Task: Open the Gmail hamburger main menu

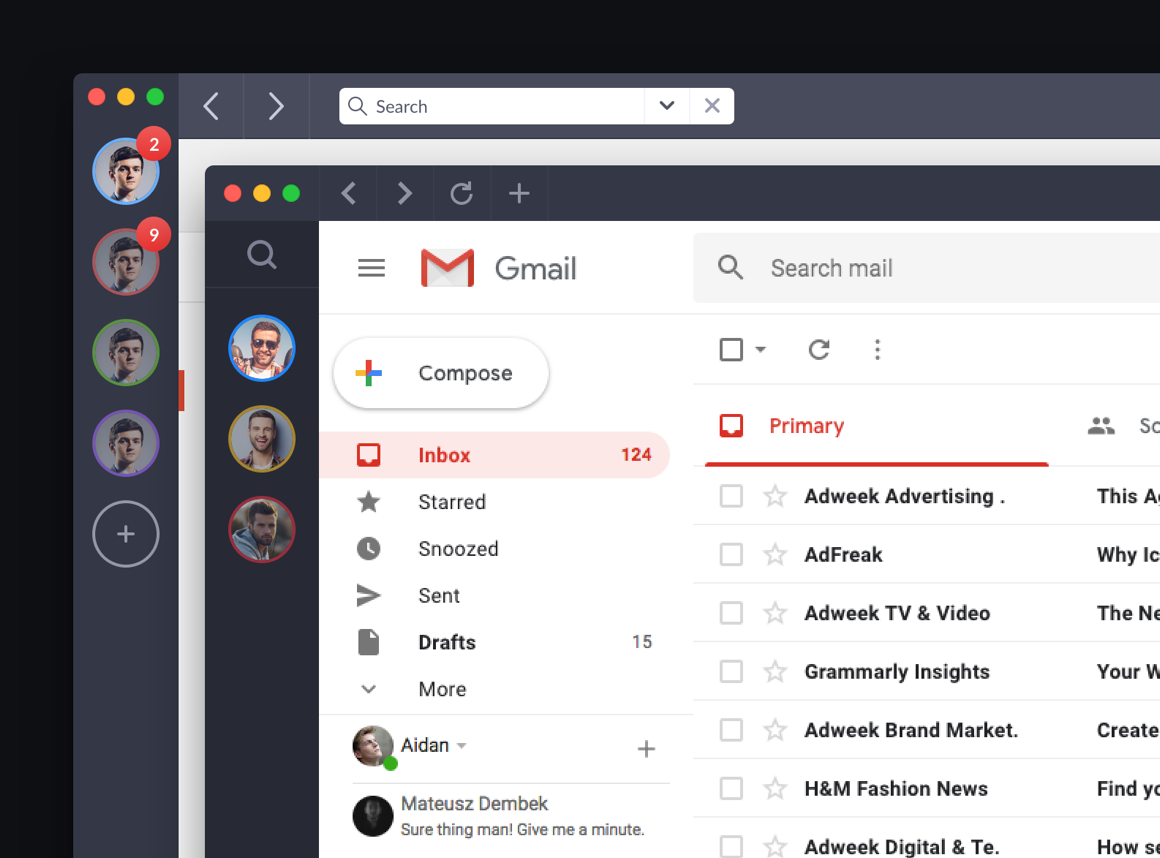Action: (x=371, y=268)
